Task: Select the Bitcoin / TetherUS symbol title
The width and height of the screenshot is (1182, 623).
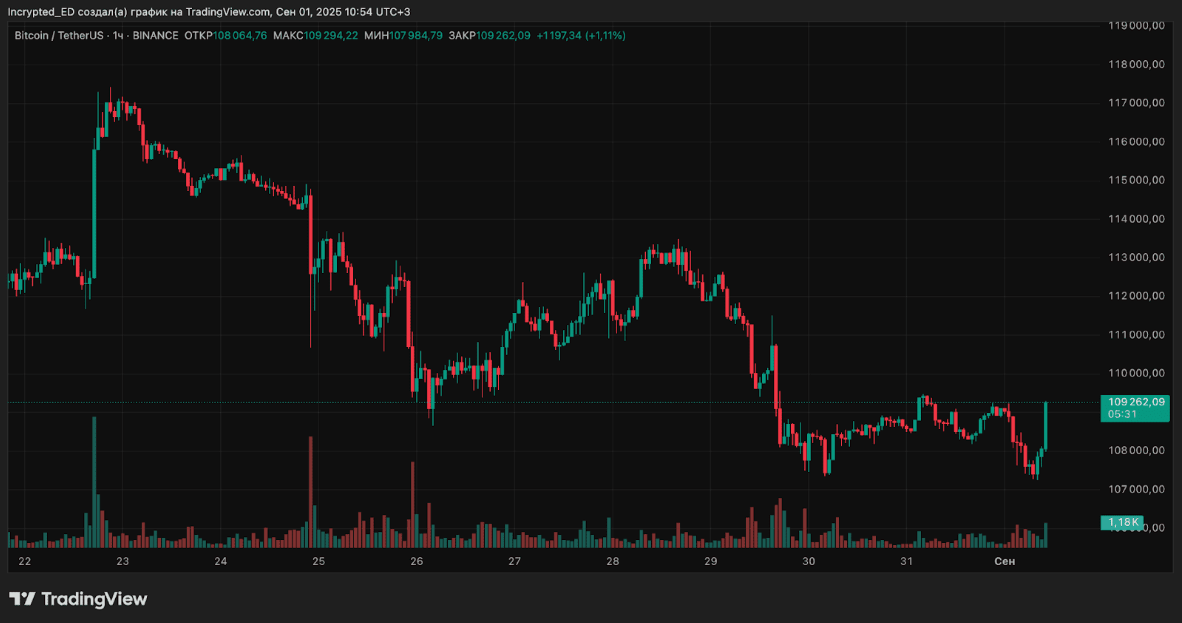Action: pos(59,35)
